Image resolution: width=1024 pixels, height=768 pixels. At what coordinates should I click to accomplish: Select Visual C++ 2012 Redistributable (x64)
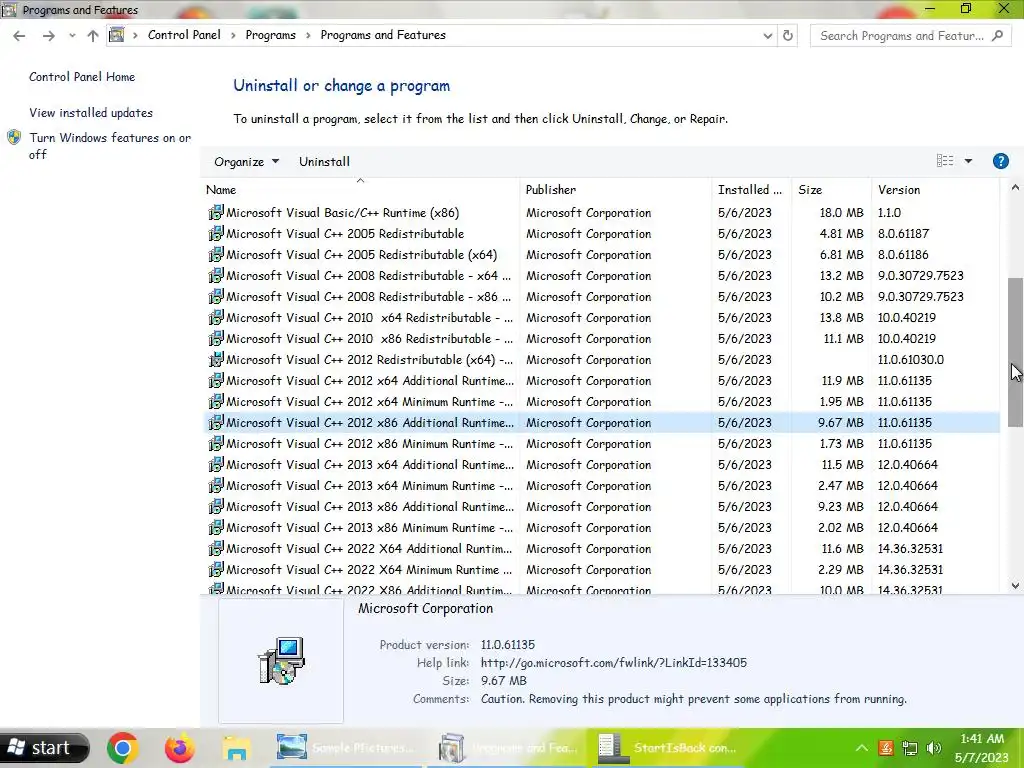click(601, 360)
